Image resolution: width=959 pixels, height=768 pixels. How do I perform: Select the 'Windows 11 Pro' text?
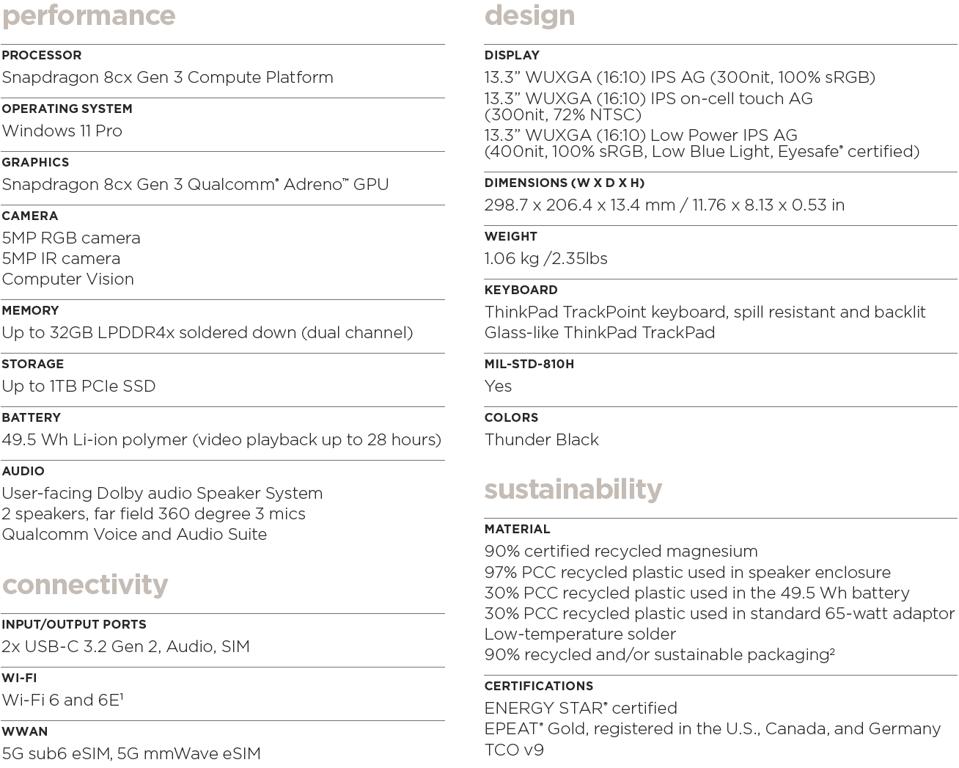click(62, 131)
